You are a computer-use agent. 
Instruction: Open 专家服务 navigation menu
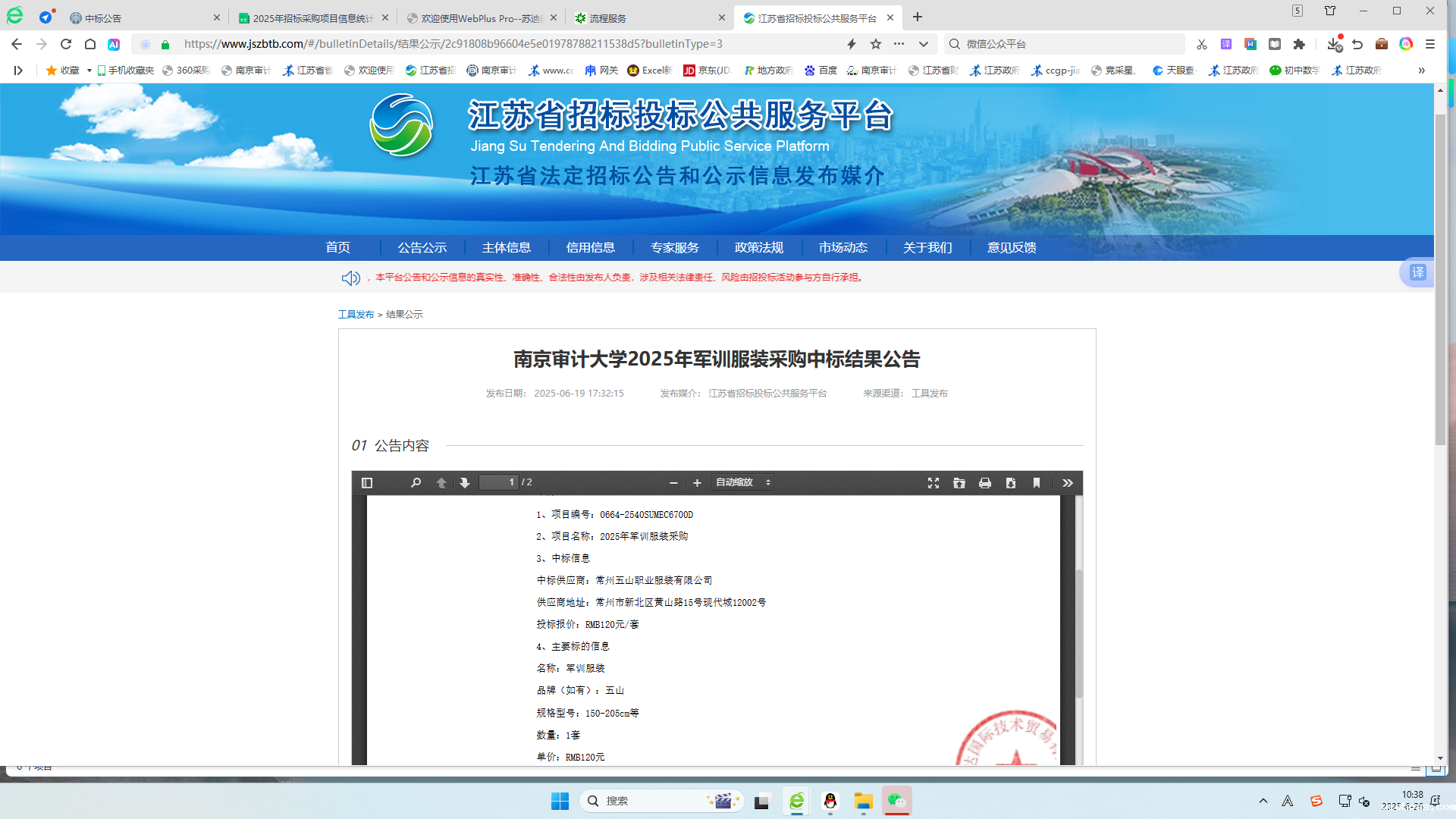(675, 248)
